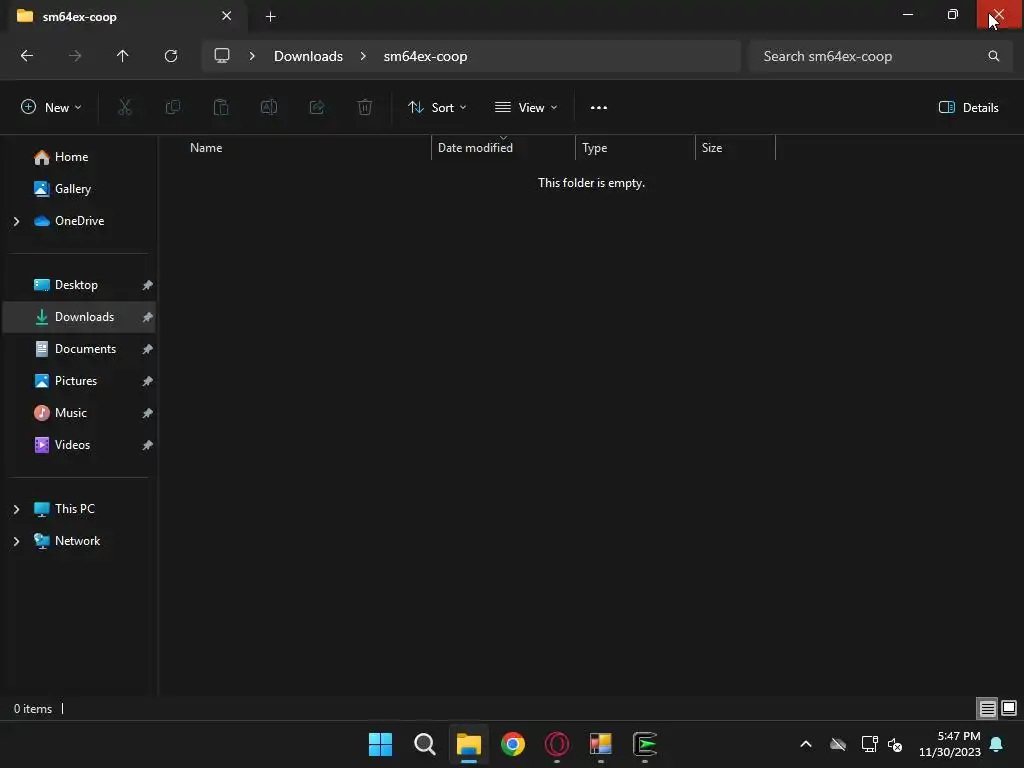The image size is (1024, 768).
Task: Open Windows Start menu
Action: (380, 744)
